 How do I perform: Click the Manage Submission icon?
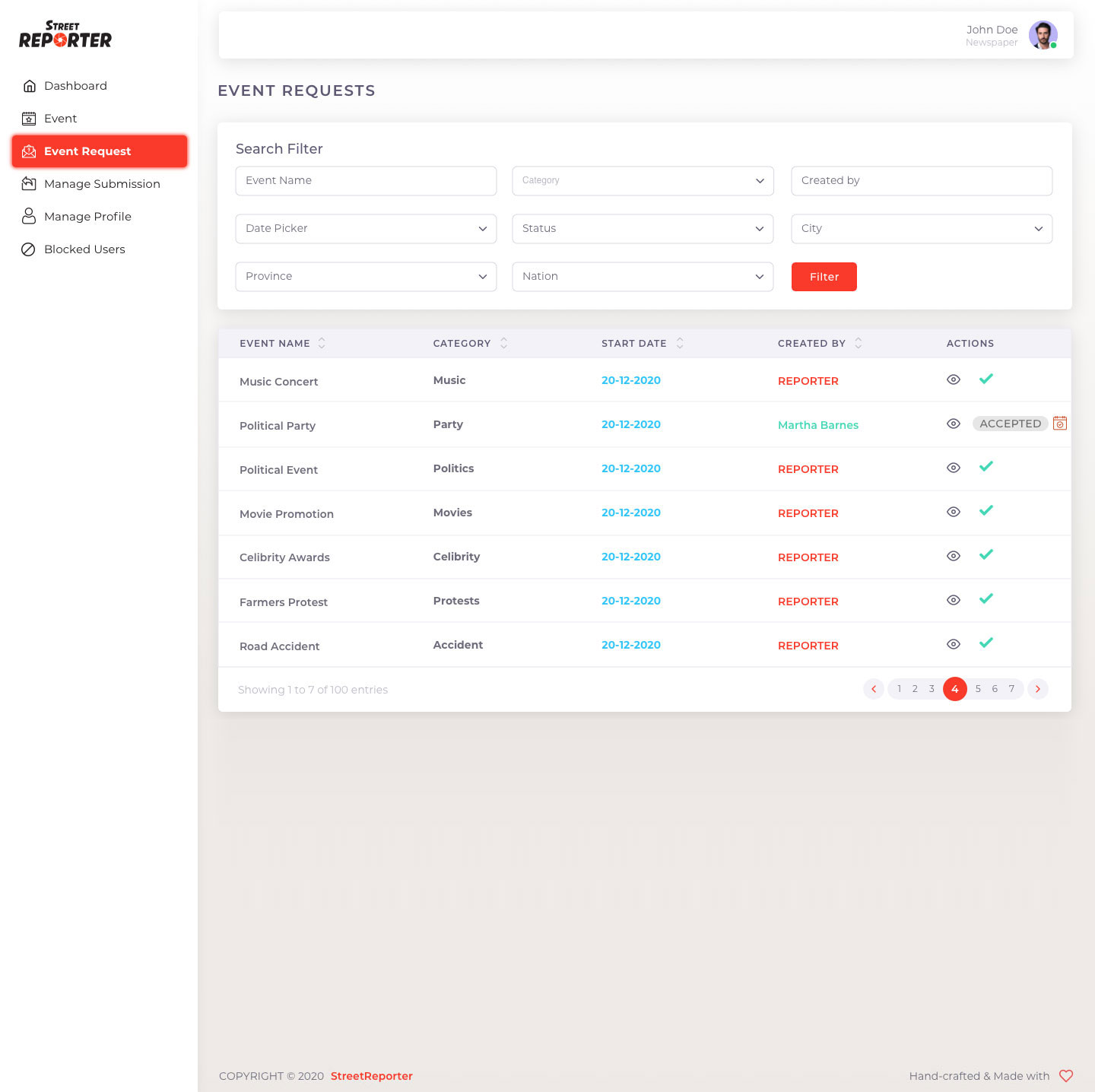point(29,184)
